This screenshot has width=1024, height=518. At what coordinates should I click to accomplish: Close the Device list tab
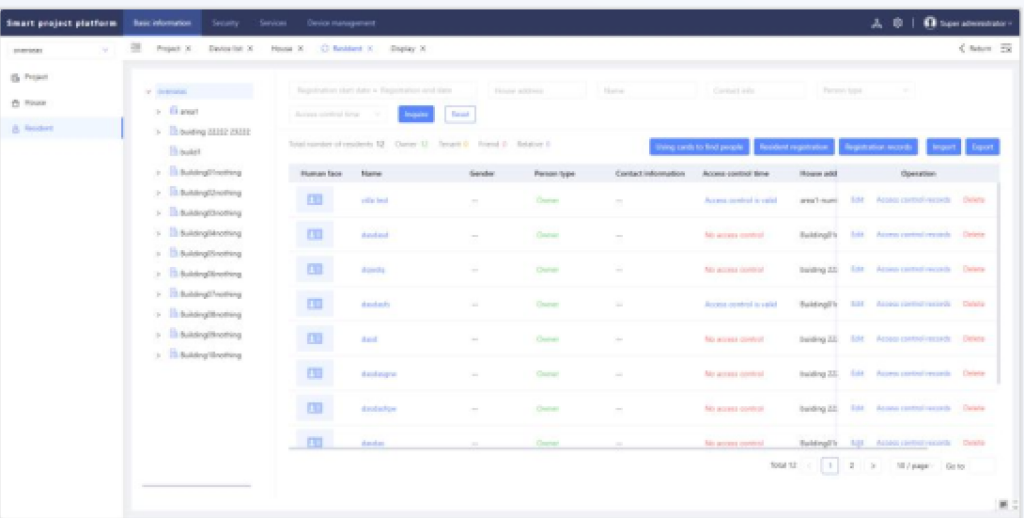[250, 48]
